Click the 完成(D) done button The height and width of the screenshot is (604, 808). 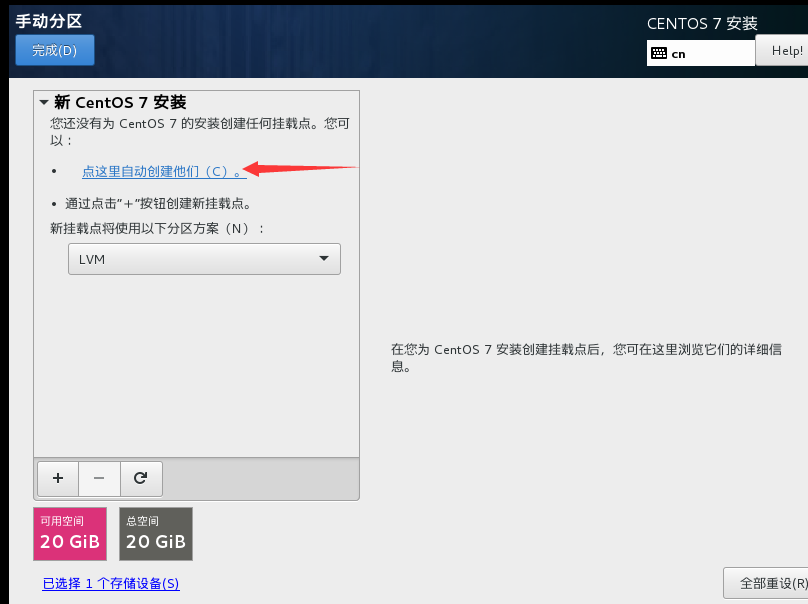point(55,50)
